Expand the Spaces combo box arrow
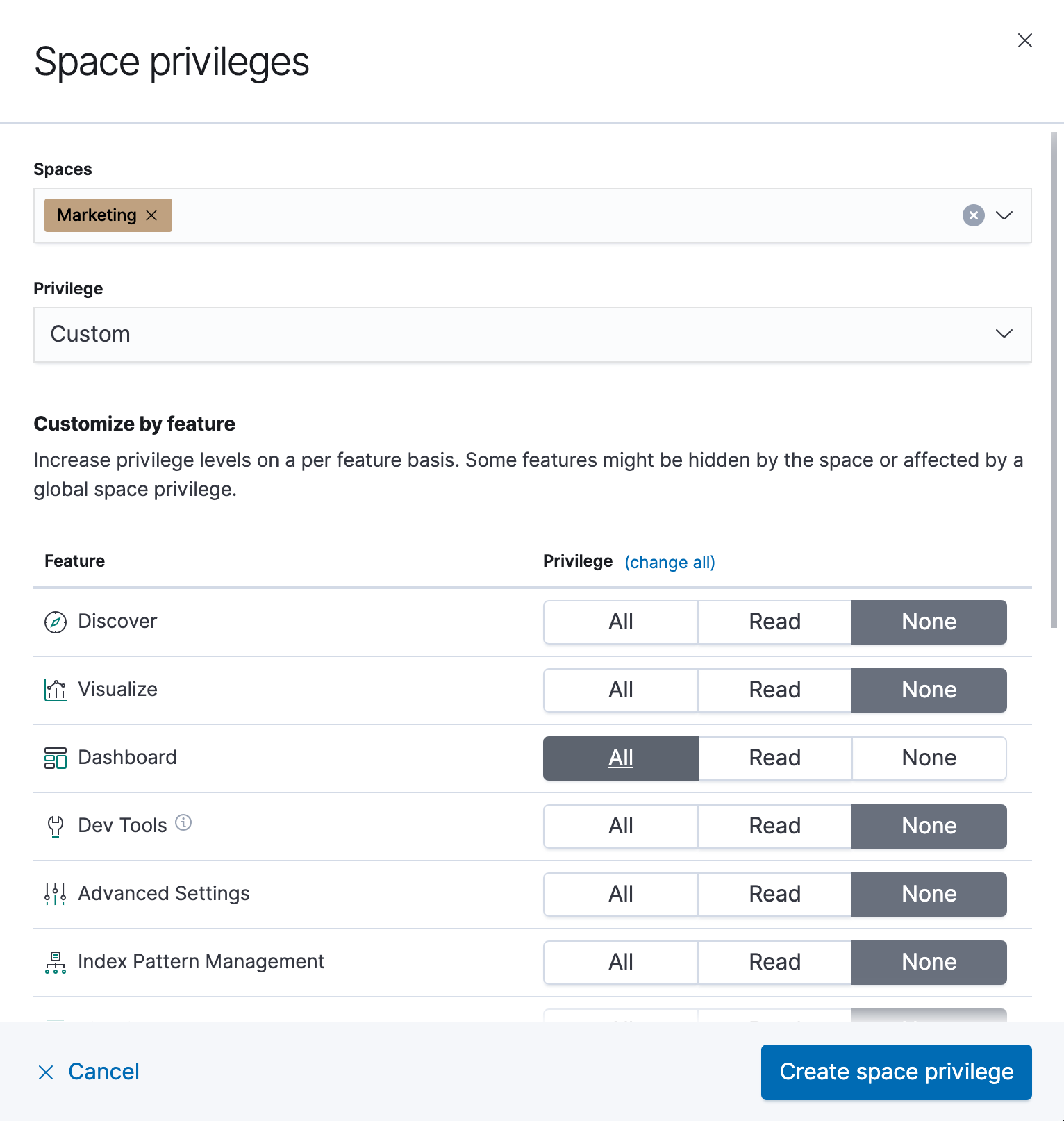This screenshot has height=1121, width=1064. click(1004, 215)
